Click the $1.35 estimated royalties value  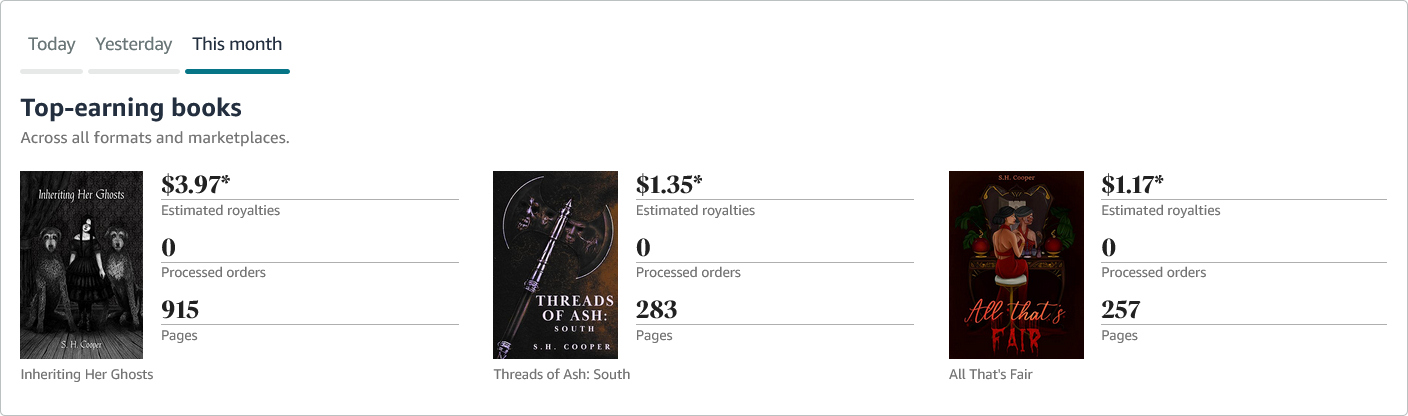668,184
